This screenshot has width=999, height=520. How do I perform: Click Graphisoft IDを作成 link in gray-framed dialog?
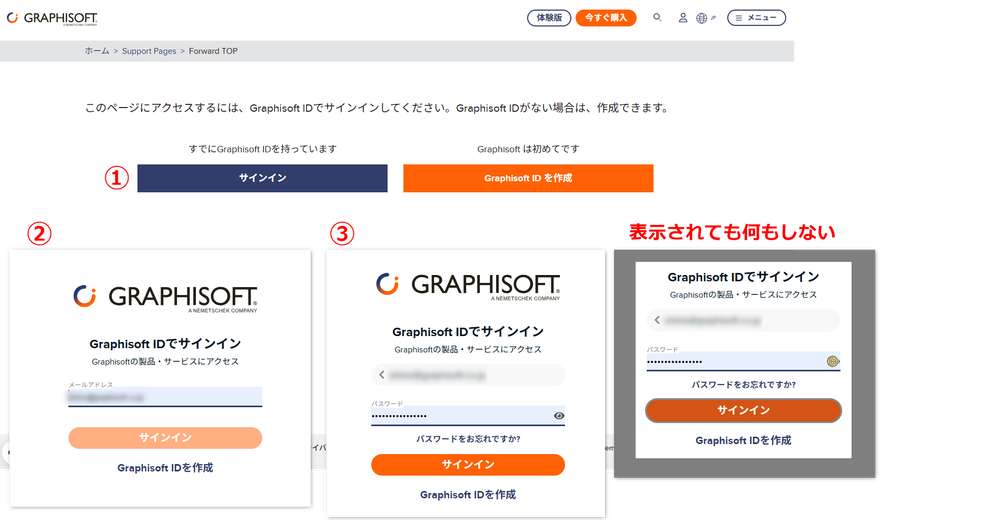[744, 440]
